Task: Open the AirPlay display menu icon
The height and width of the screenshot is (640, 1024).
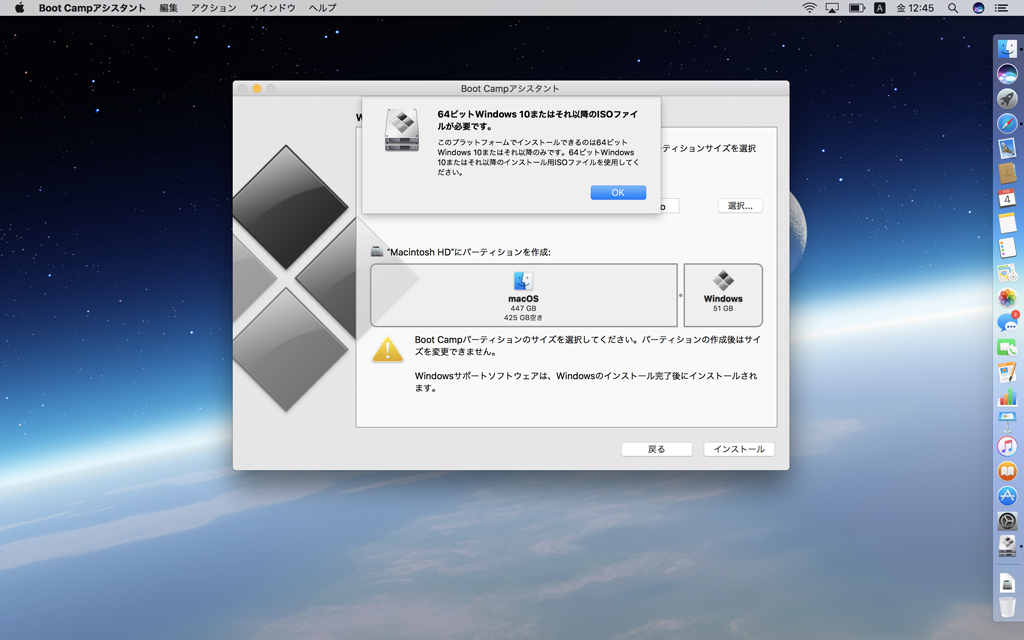Action: (x=832, y=8)
